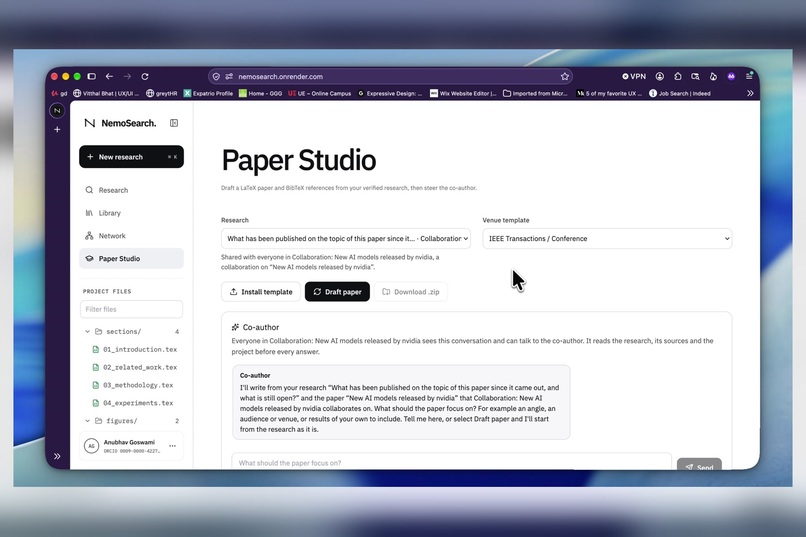Show more bookmarks with the double chevron

[x=750, y=94]
